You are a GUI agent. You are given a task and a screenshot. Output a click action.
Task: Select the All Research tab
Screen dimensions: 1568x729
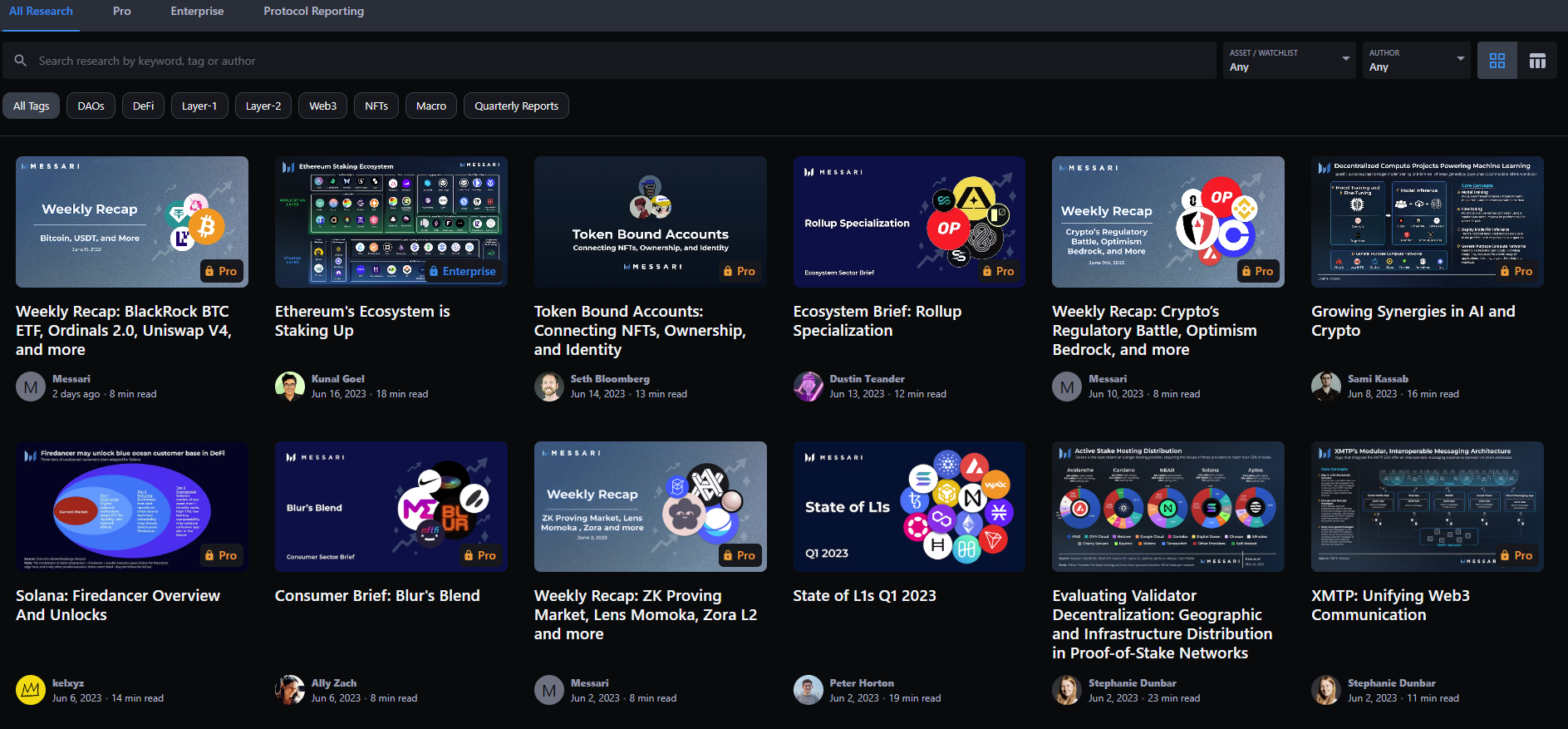tap(41, 12)
